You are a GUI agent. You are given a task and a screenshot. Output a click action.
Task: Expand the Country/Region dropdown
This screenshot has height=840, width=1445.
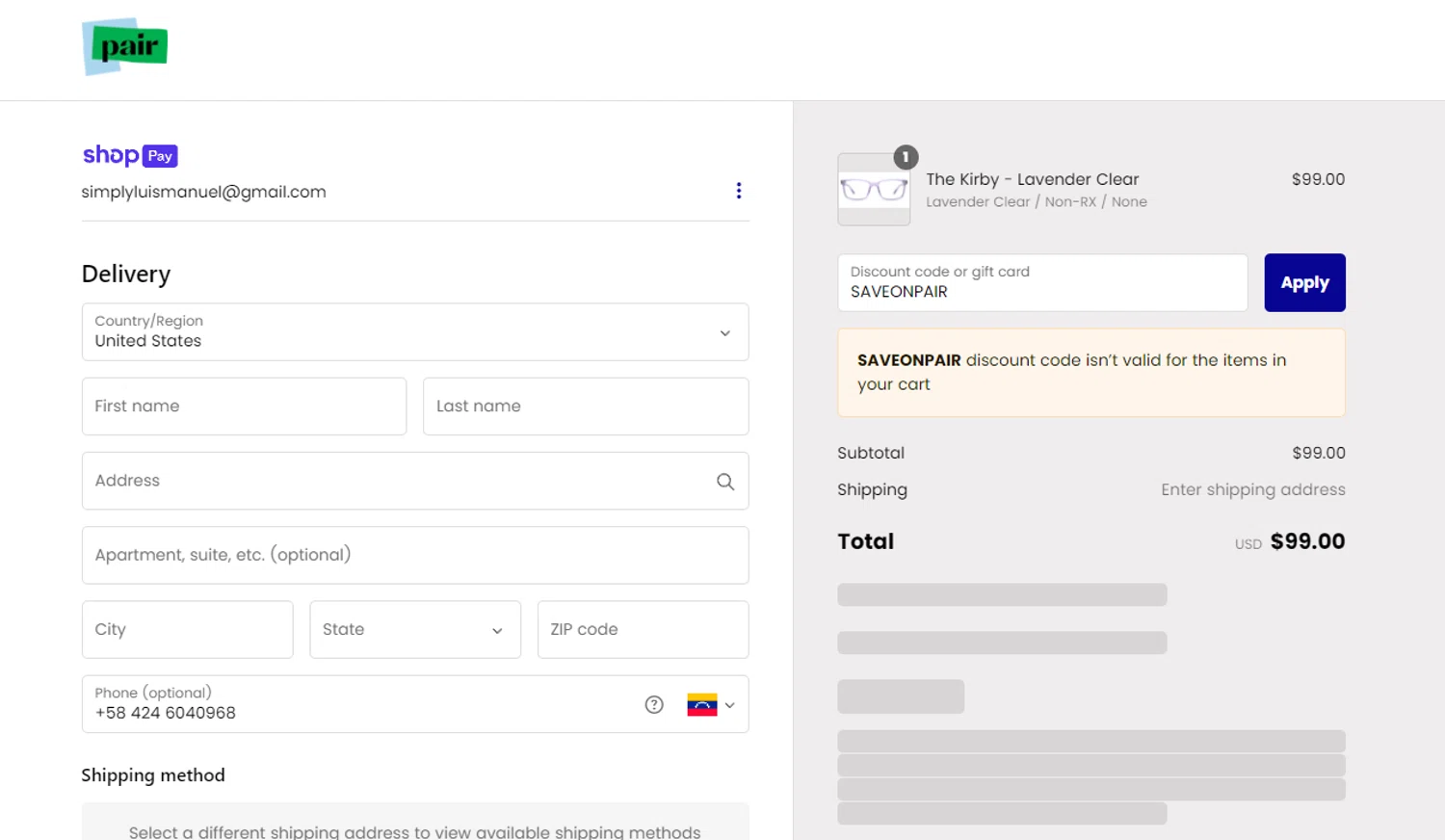pyautogui.click(x=415, y=332)
